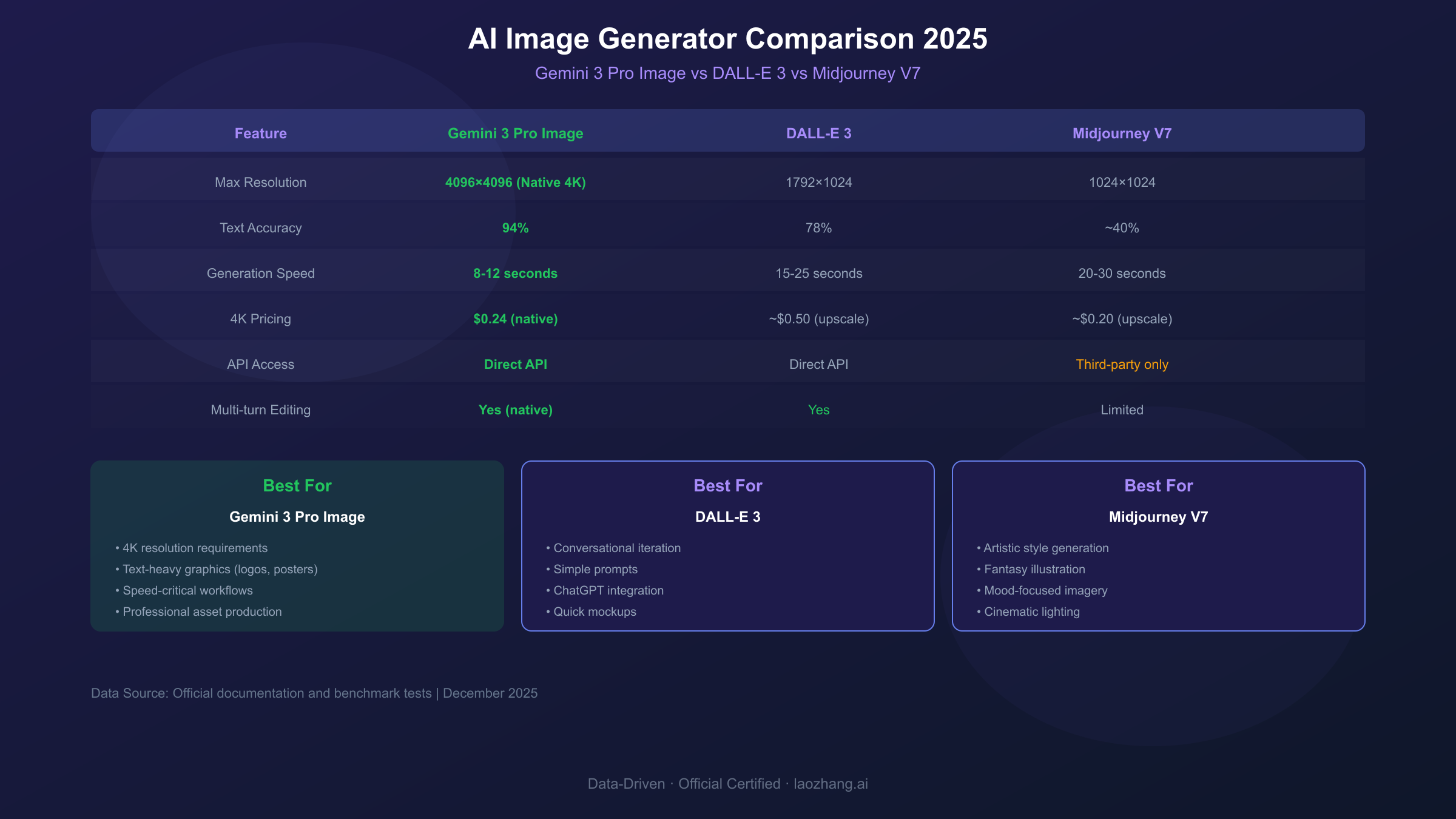Click the orange Third-party only text

(1122, 365)
